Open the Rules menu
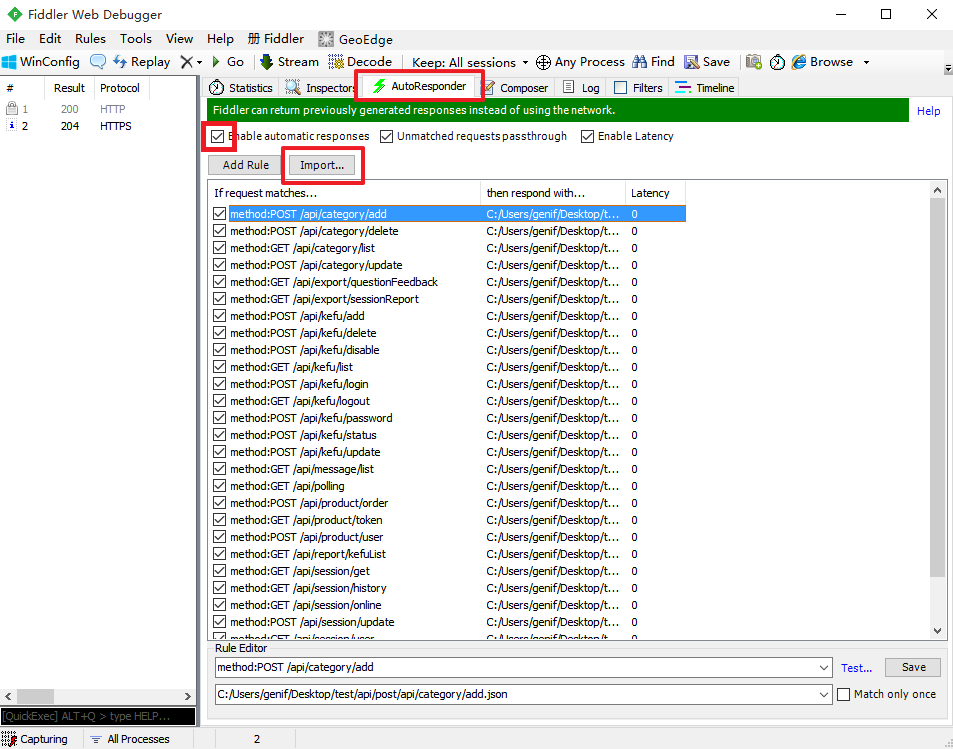The image size is (953, 749). [91, 39]
